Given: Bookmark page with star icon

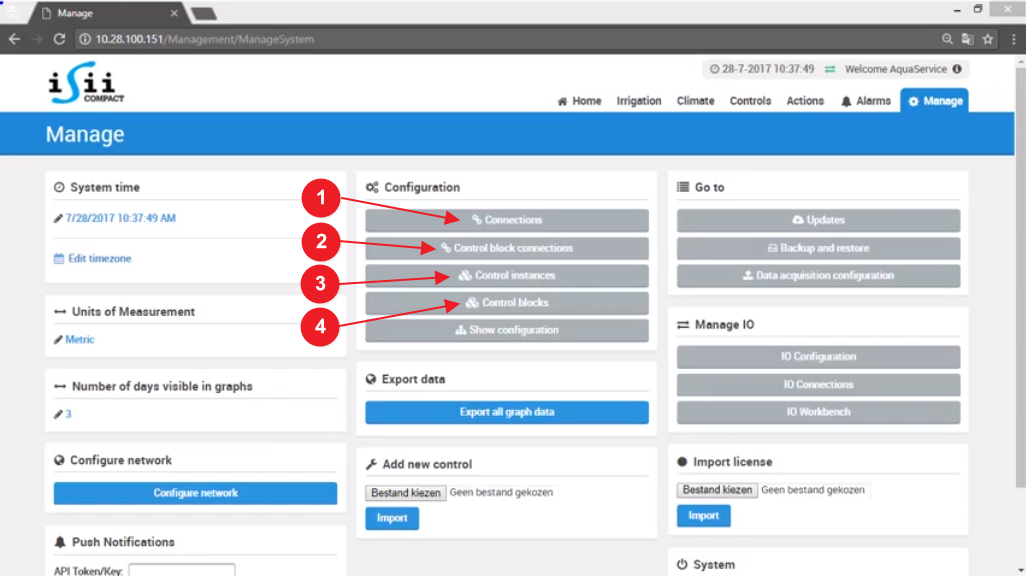Looking at the screenshot, I should pyautogui.click(x=988, y=39).
